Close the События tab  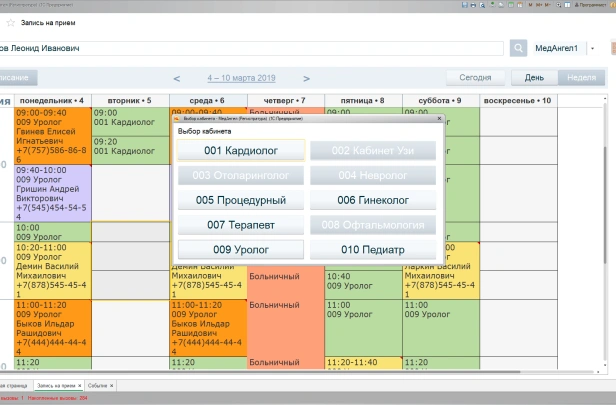[x=112, y=385]
